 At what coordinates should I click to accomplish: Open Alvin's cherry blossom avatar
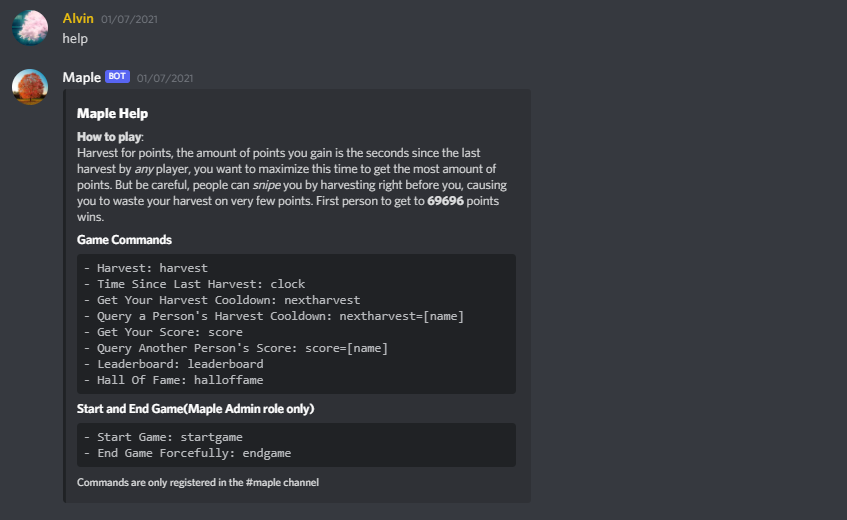30,28
